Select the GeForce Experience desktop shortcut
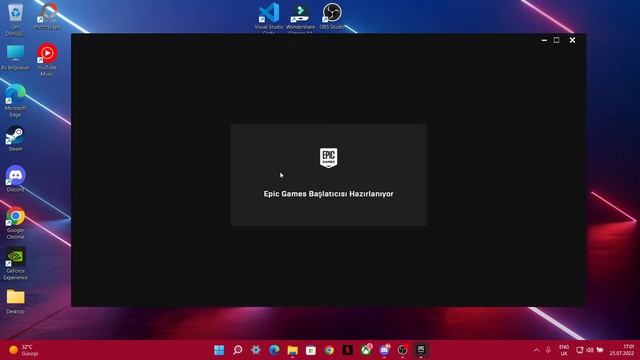The image size is (640, 360). (x=16, y=263)
